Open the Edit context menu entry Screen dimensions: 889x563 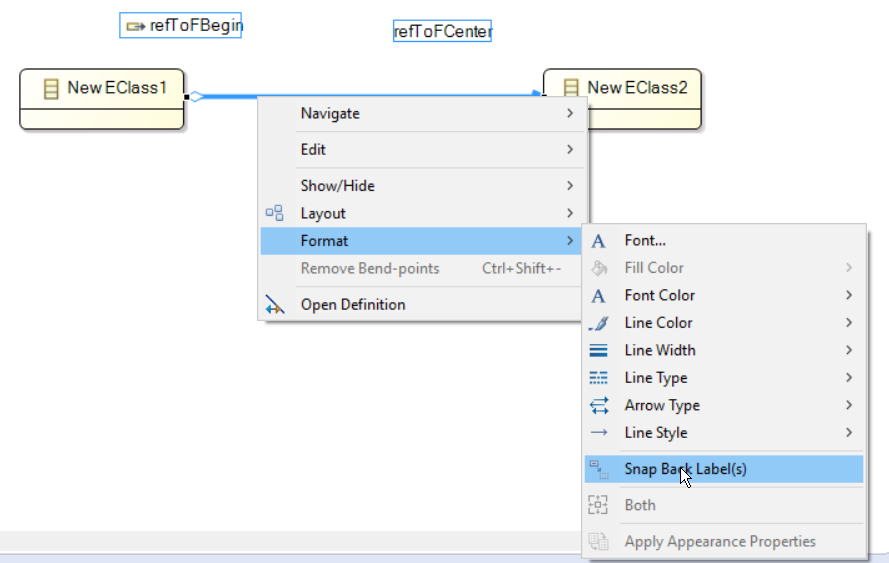[x=314, y=150]
